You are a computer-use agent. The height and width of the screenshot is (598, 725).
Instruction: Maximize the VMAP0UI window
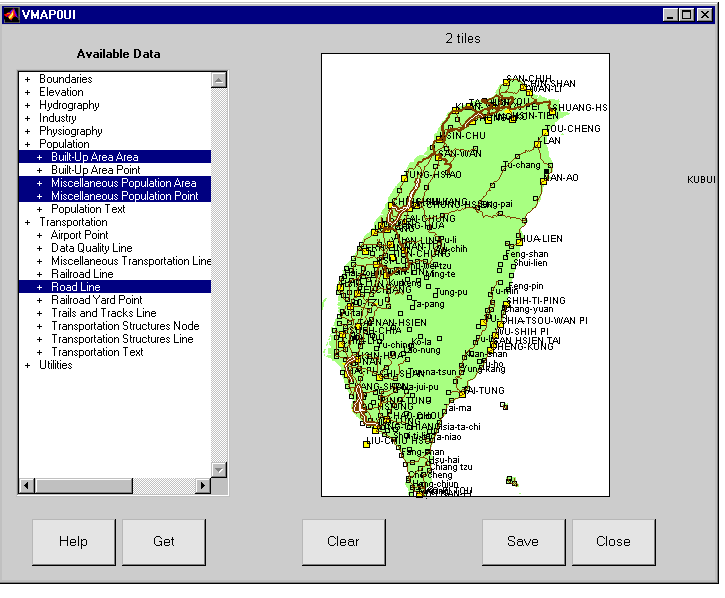point(687,14)
